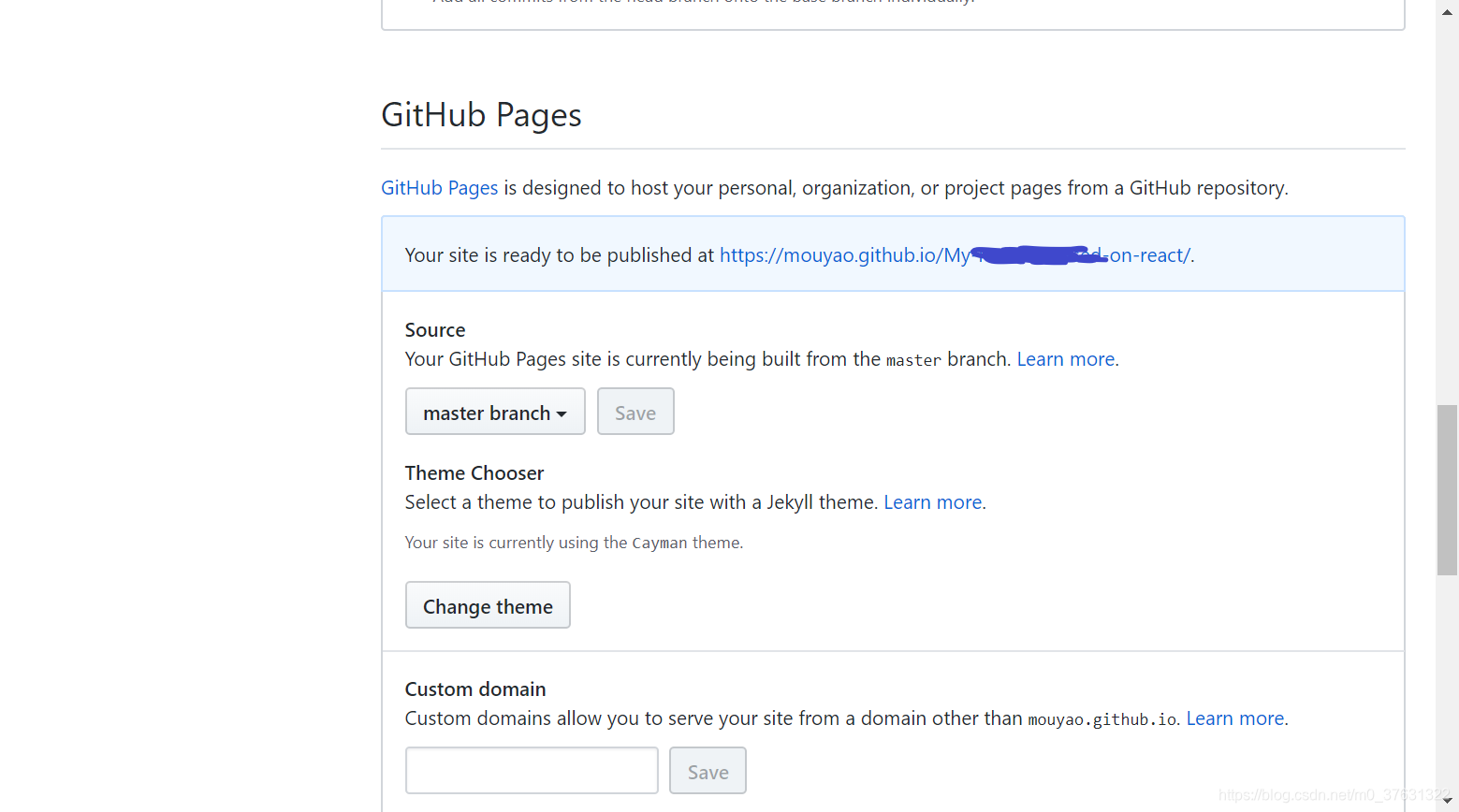Open the published site URL mouyao.github.io
Viewport: 1459px width, 812px height.
coord(956,255)
